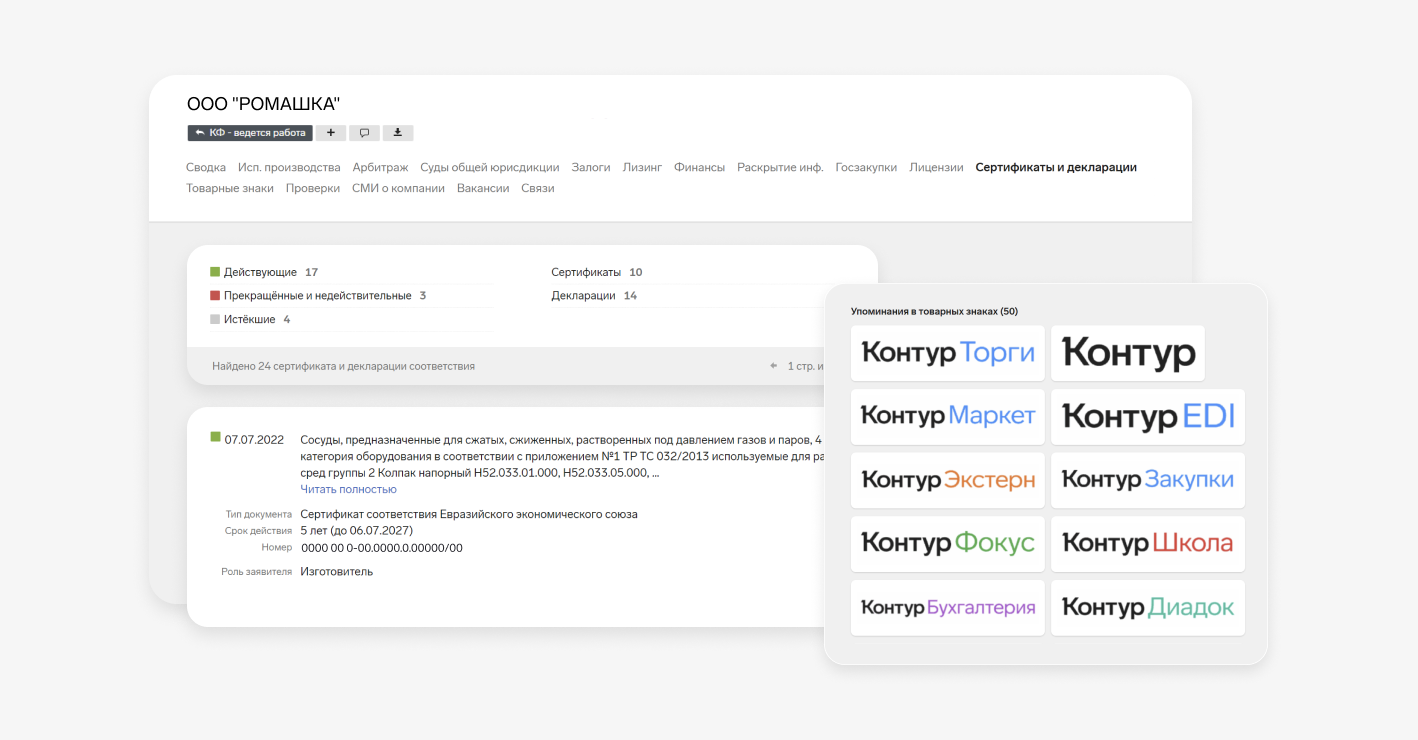Open the Лицензии tab

pos(936,168)
